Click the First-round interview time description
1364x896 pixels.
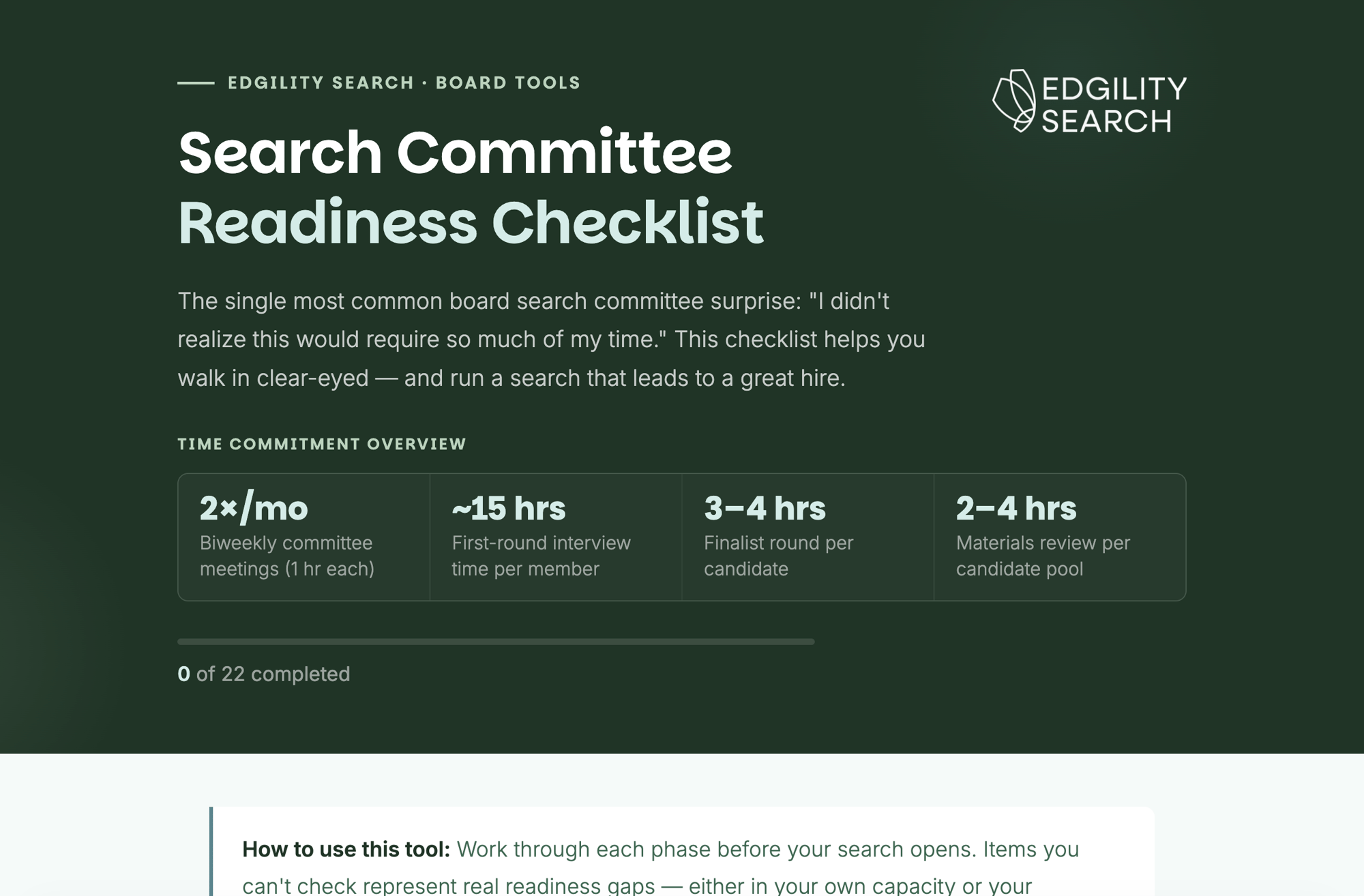541,556
